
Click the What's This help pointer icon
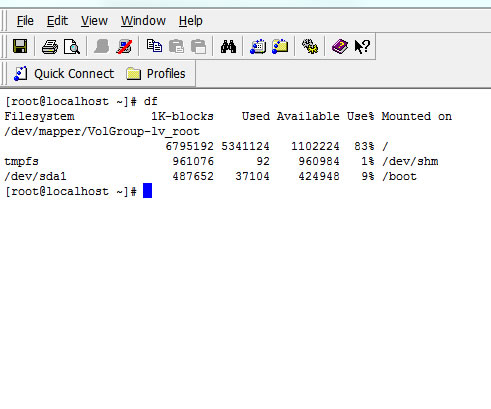click(362, 46)
